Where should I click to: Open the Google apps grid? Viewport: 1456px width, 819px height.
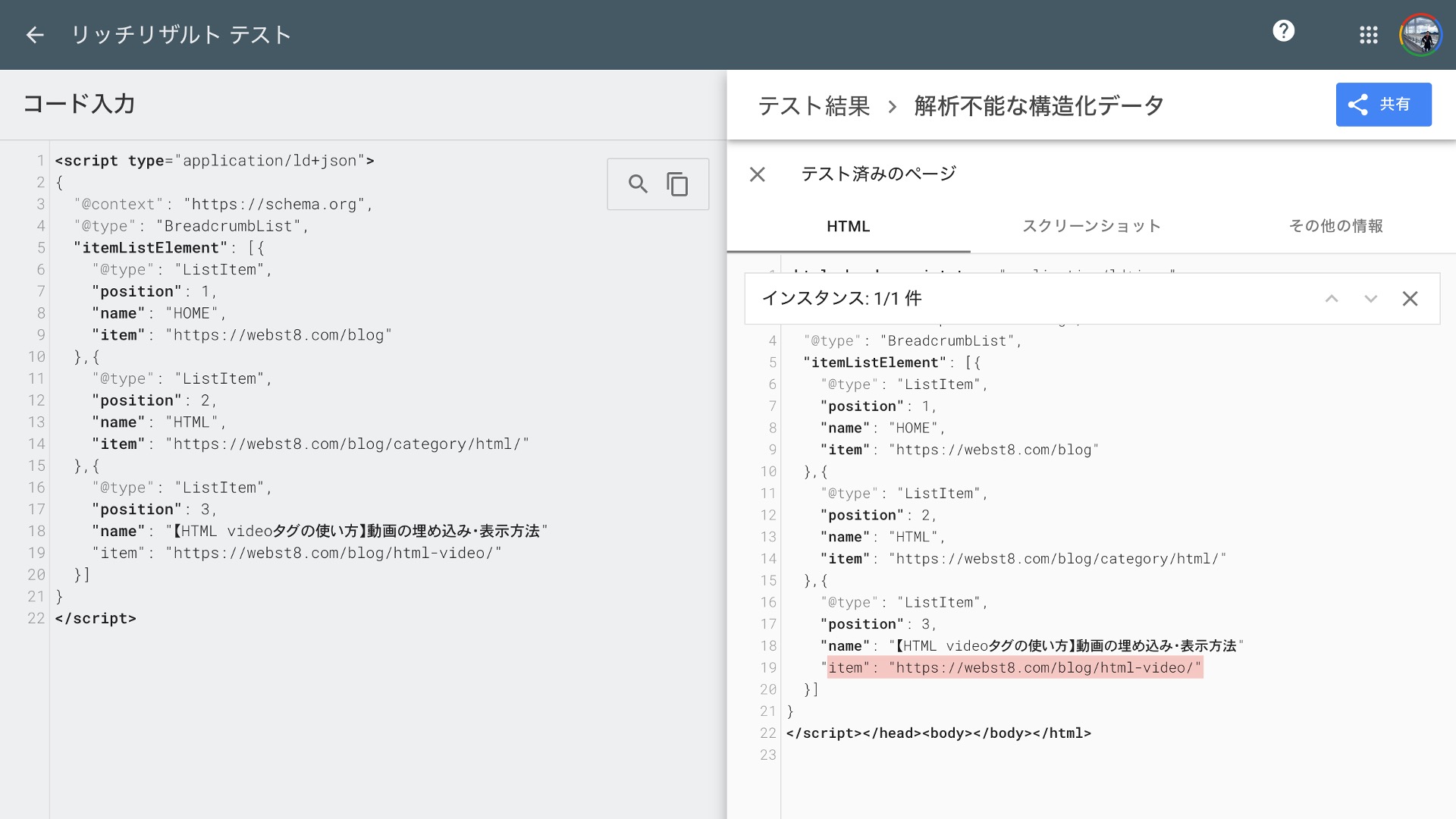point(1368,35)
